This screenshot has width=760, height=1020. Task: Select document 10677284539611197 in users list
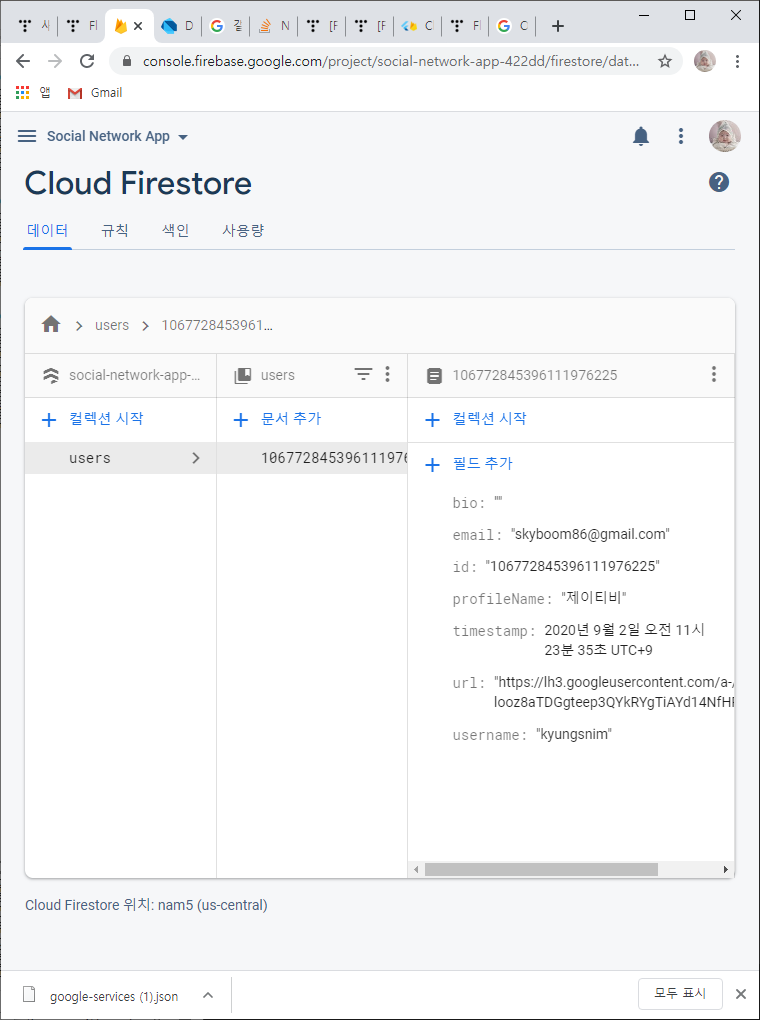[312, 458]
